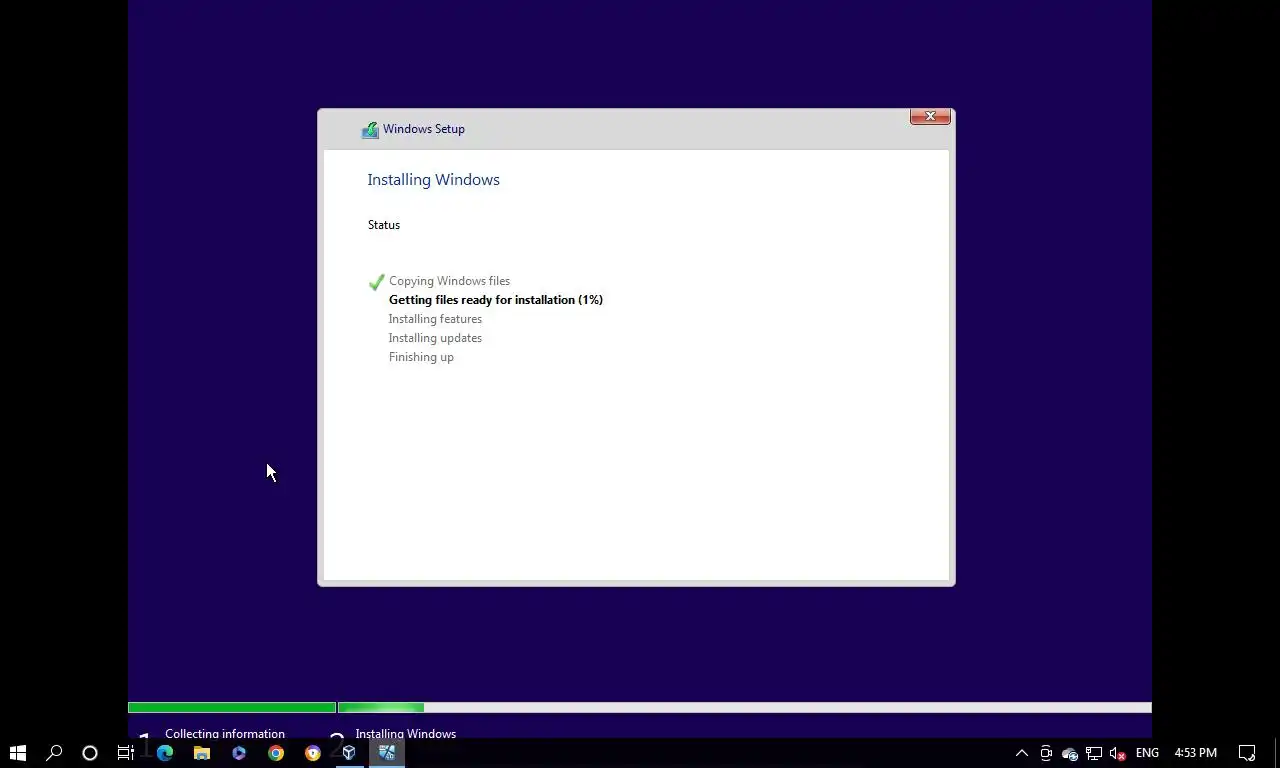Click 'Collecting information' step label

[x=225, y=733]
